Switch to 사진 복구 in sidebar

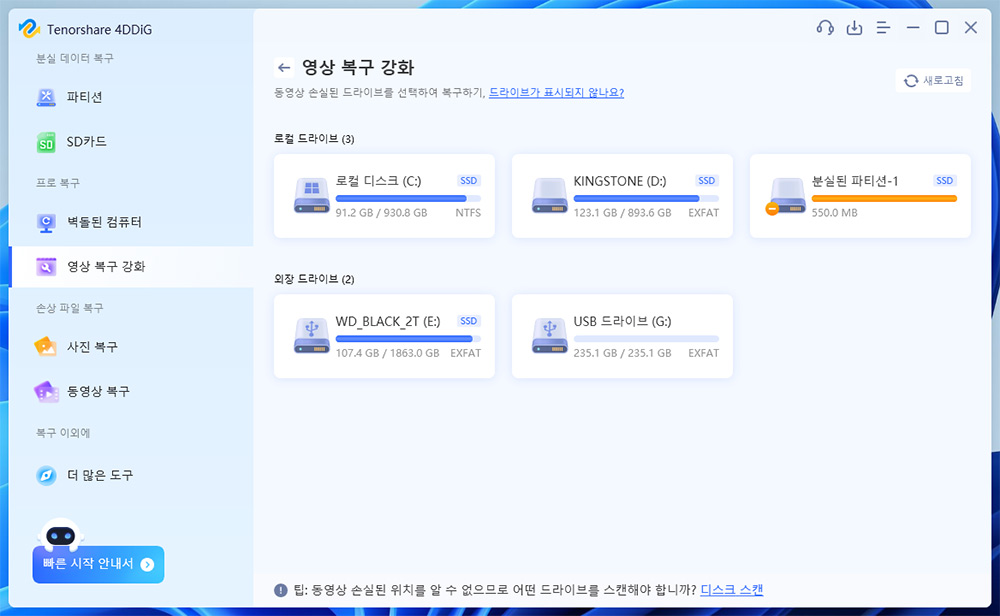tap(131, 347)
